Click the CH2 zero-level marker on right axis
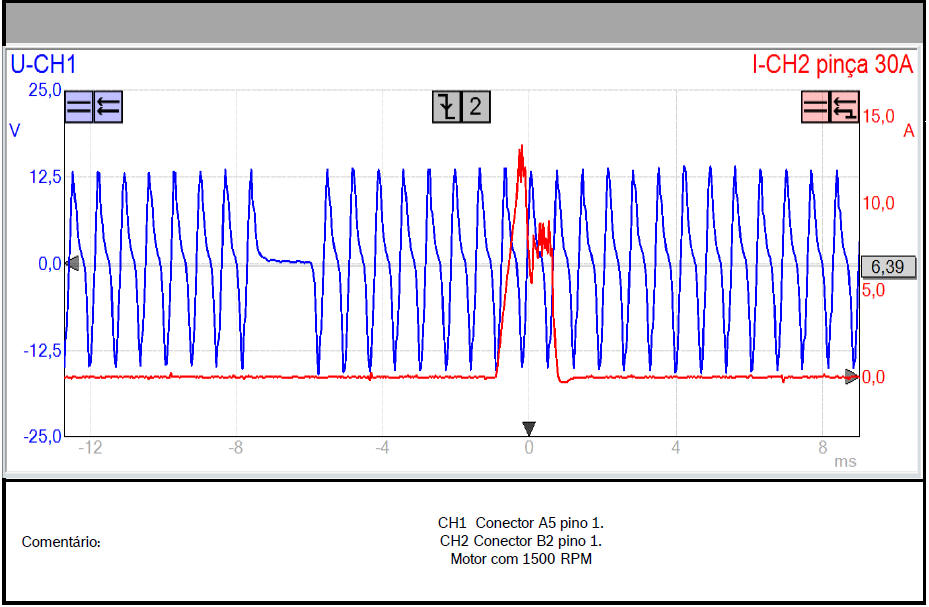929x607 pixels. point(851,377)
